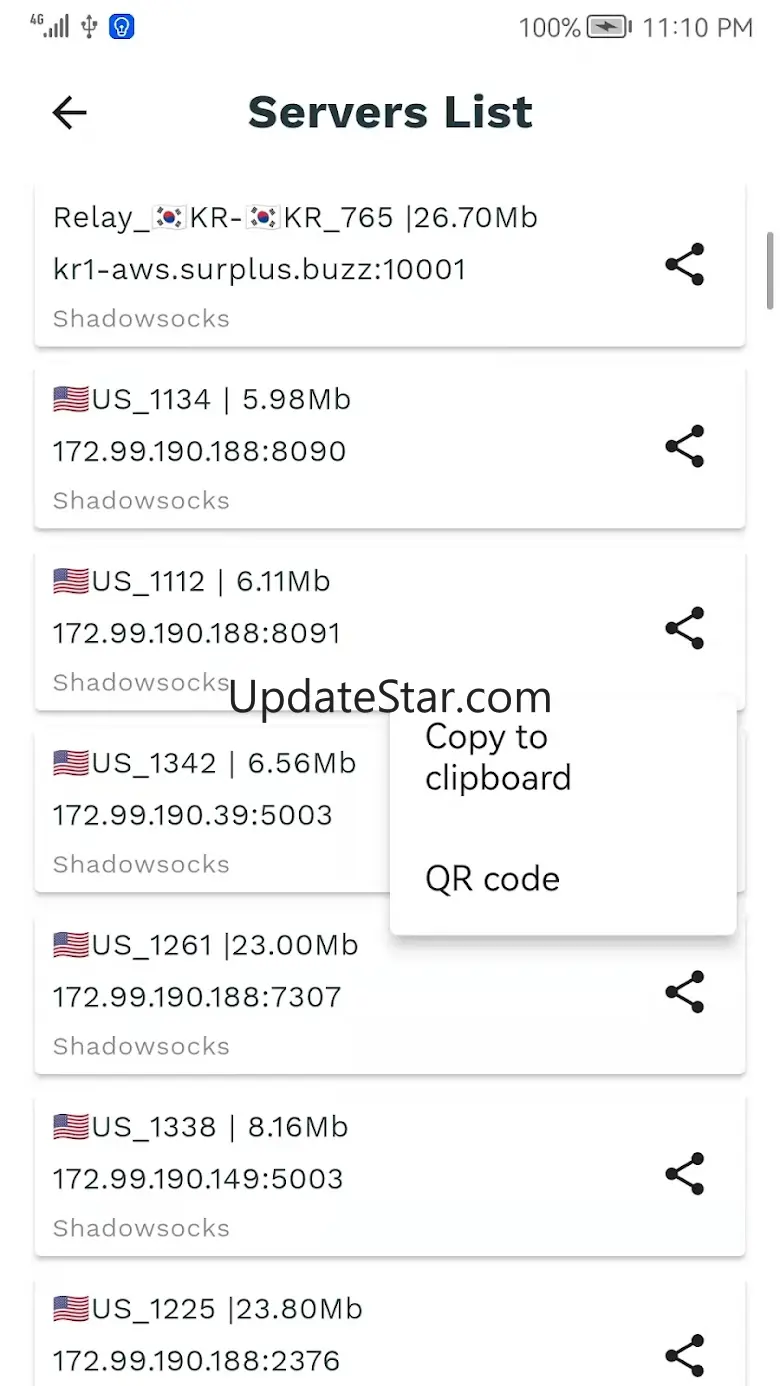Share the US_1261 server entry

(685, 992)
